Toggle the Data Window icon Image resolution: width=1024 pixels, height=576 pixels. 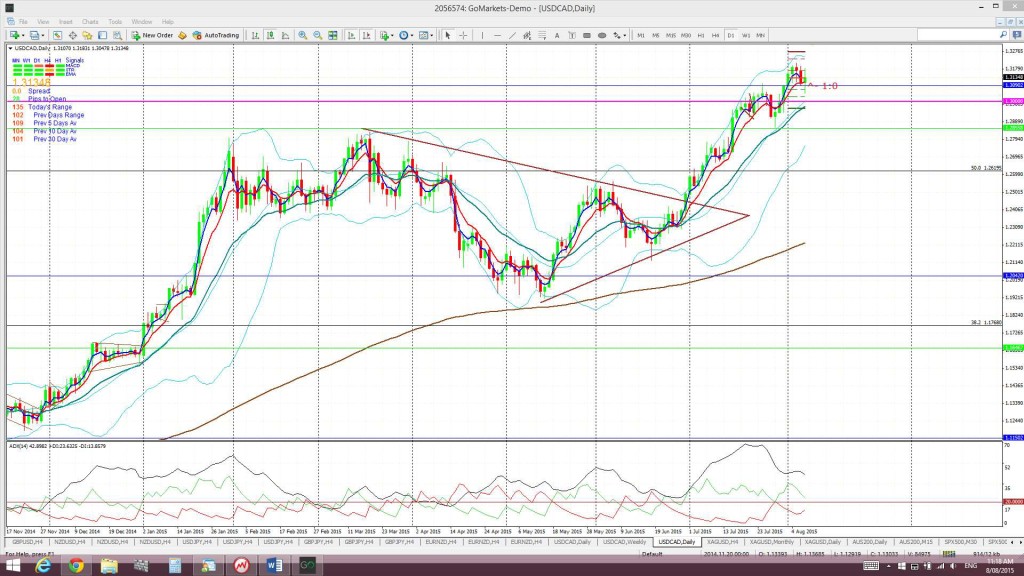click(x=72, y=35)
